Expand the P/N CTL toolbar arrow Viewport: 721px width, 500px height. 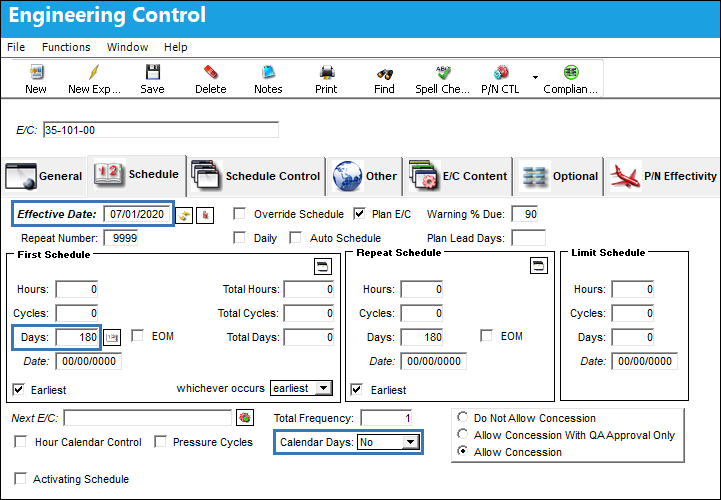(x=535, y=77)
